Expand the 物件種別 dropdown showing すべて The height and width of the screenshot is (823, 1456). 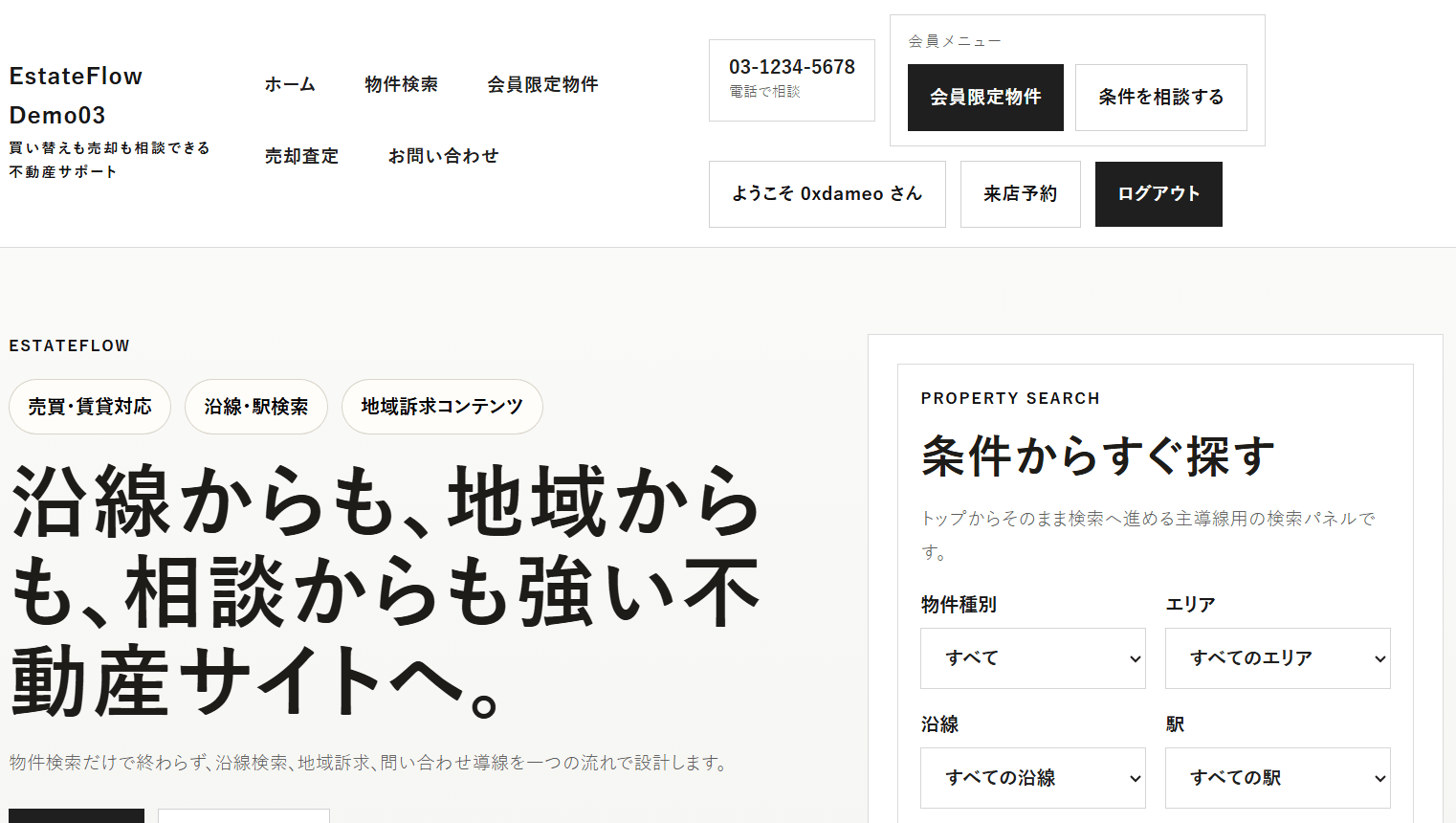coord(1032,658)
